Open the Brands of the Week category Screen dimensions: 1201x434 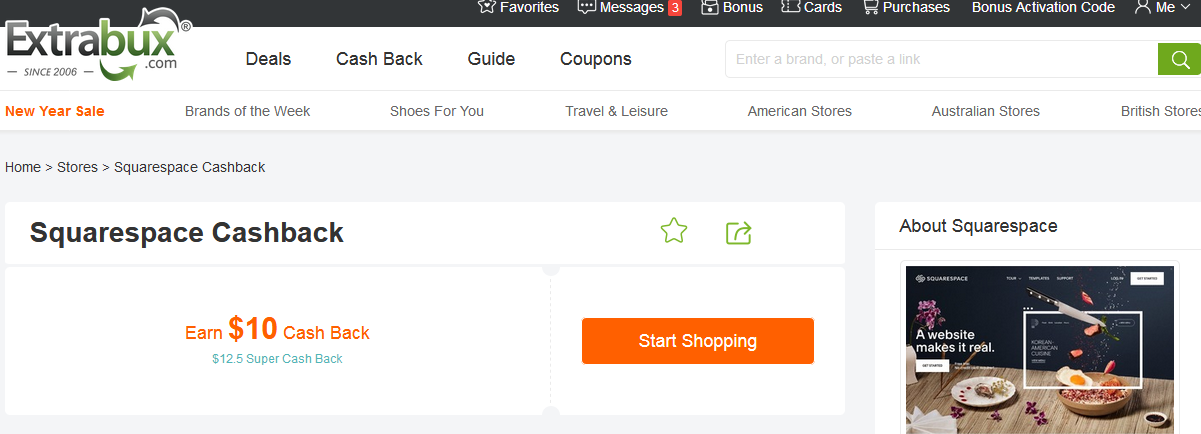click(x=247, y=111)
